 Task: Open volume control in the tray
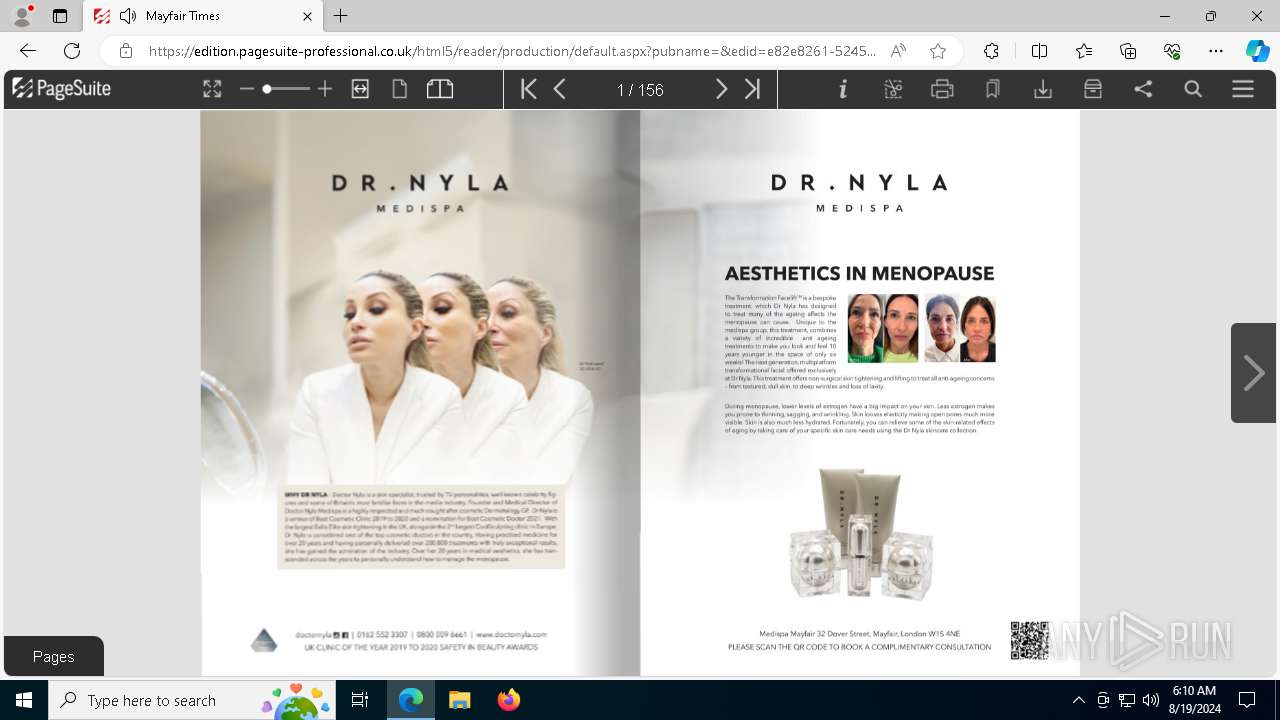pos(1150,700)
